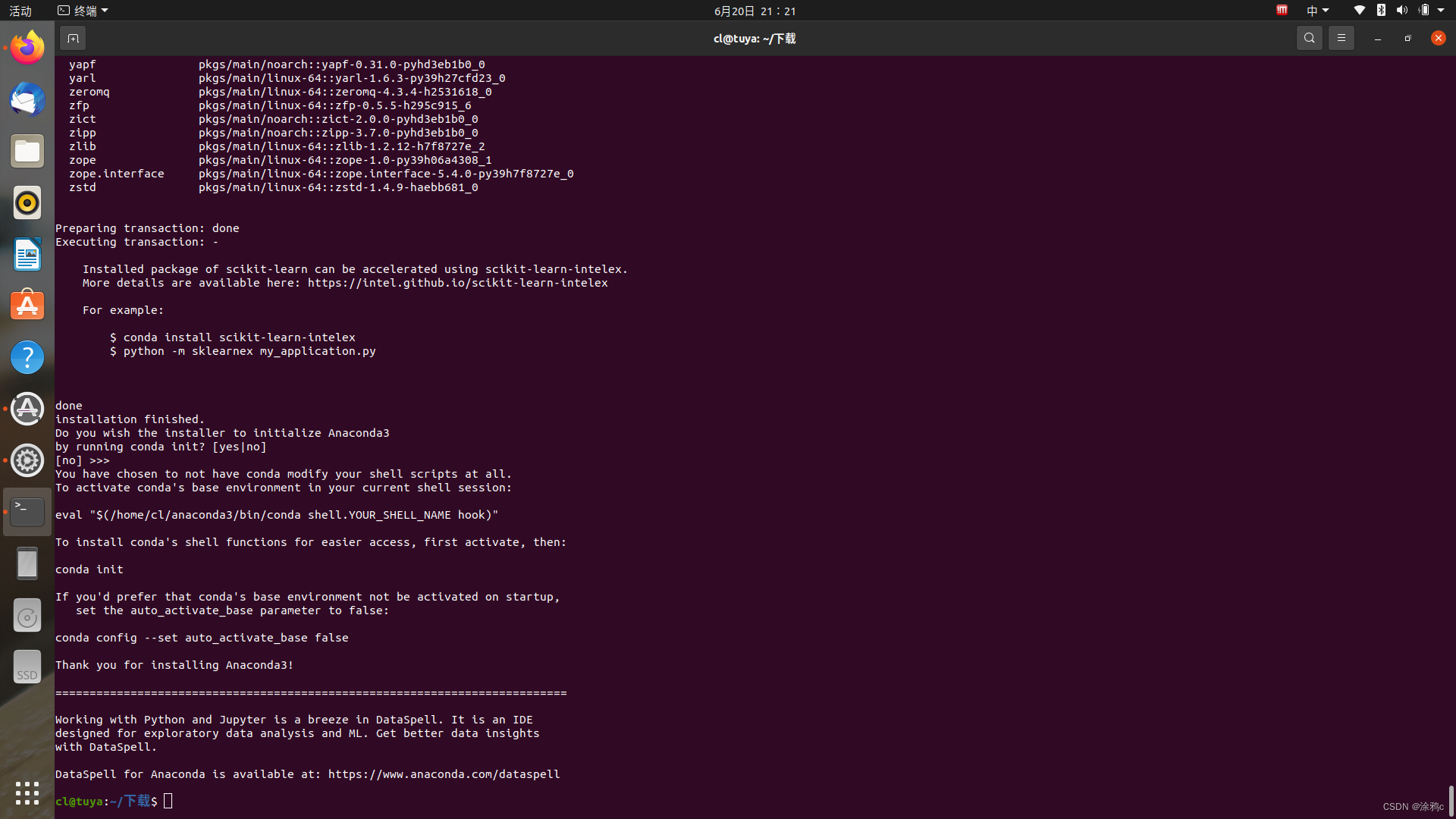The height and width of the screenshot is (819, 1456).
Task: Launch Rhythmbox music player
Action: coord(27,203)
